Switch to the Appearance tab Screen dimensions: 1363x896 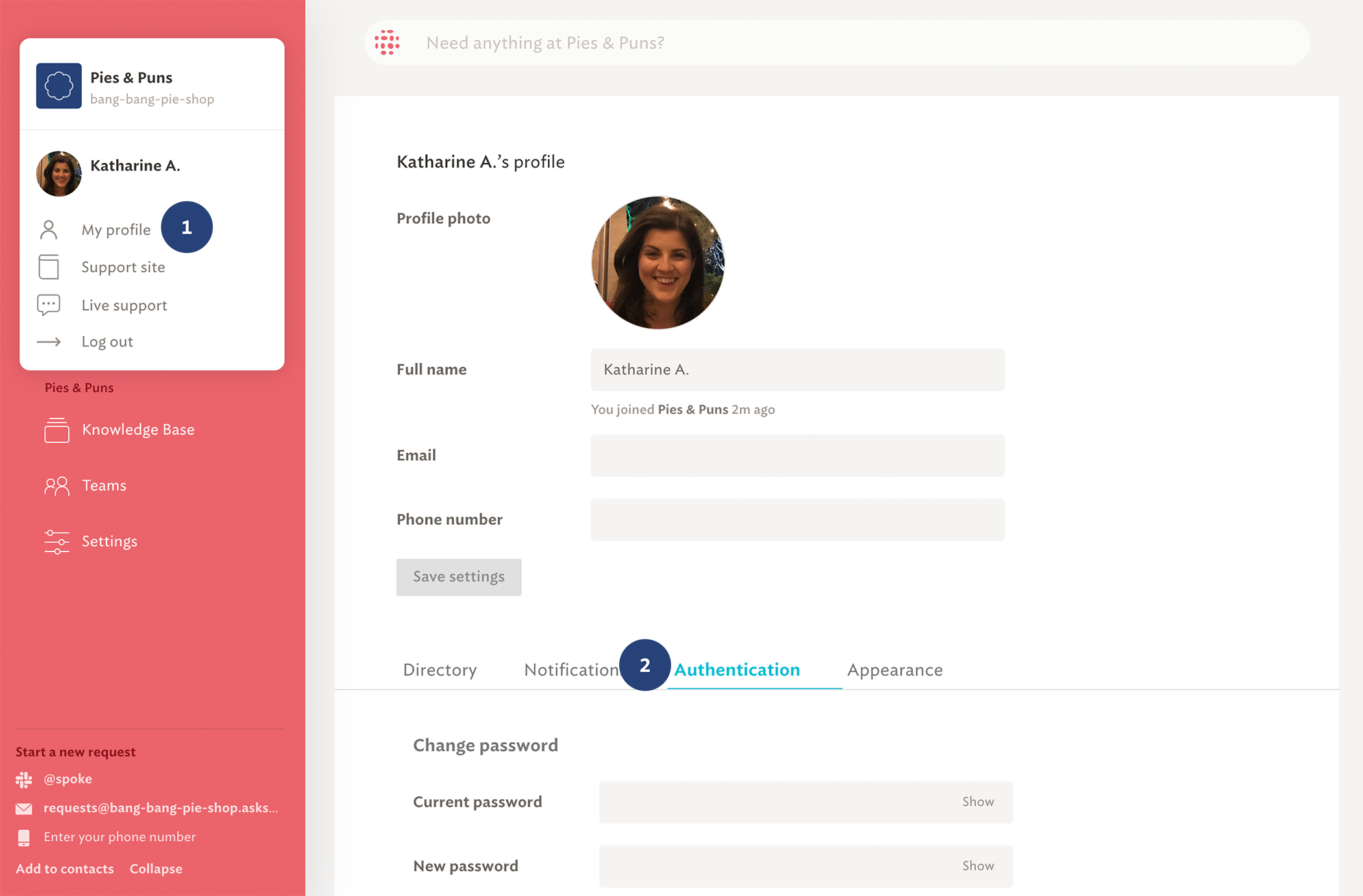pos(895,670)
